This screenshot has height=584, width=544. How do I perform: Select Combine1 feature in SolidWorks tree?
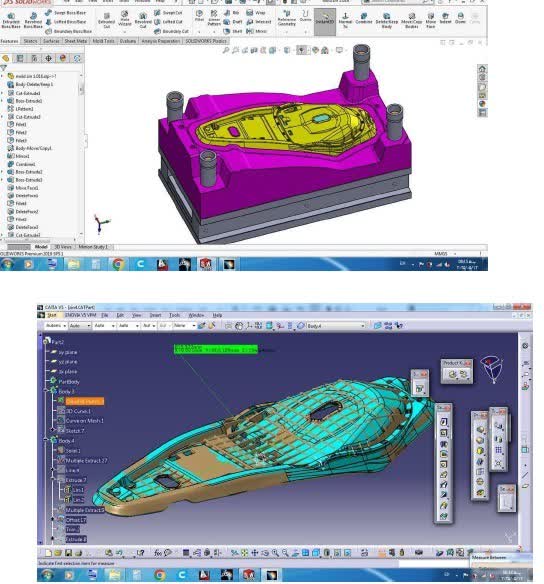click(22, 164)
